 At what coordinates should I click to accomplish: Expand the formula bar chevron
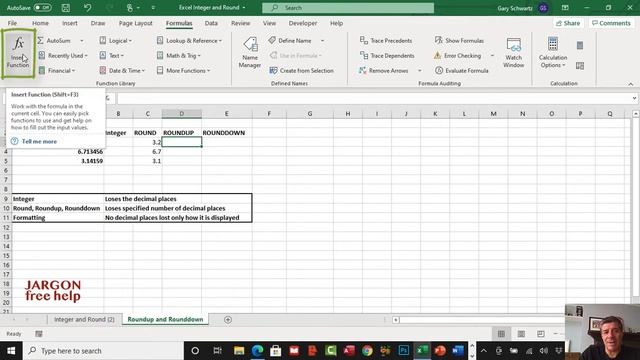[634, 98]
